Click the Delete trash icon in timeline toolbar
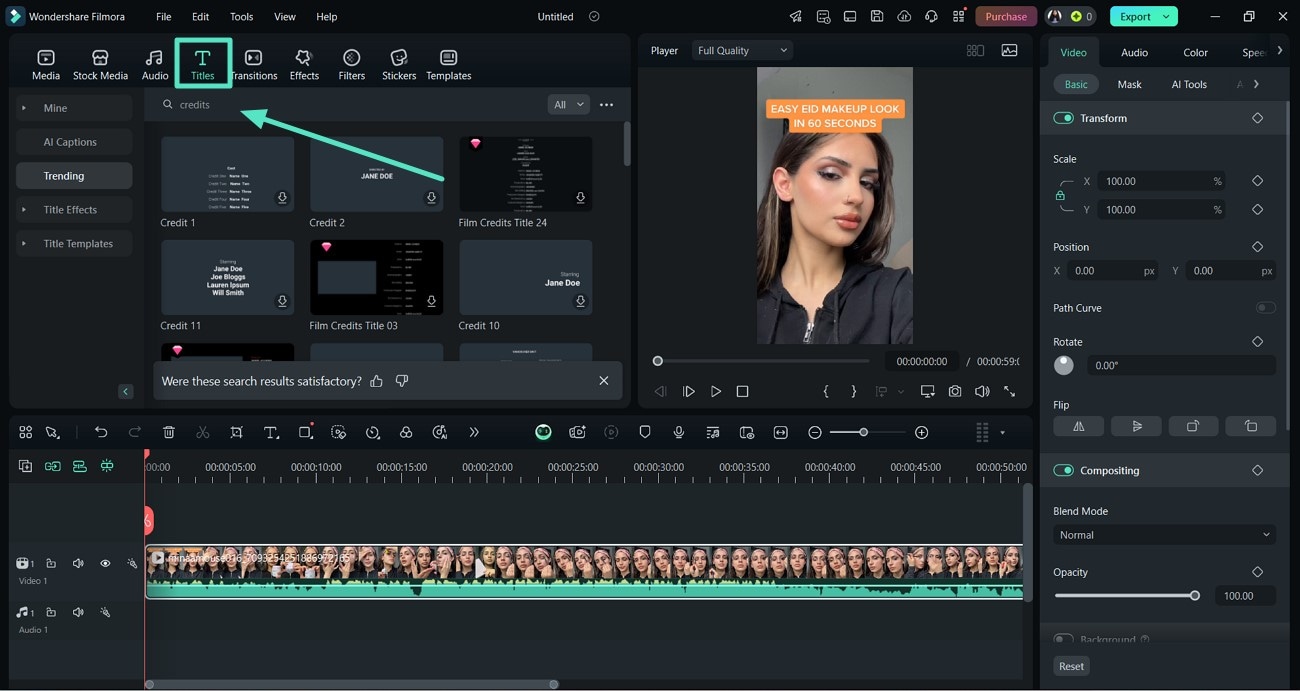 coord(169,432)
